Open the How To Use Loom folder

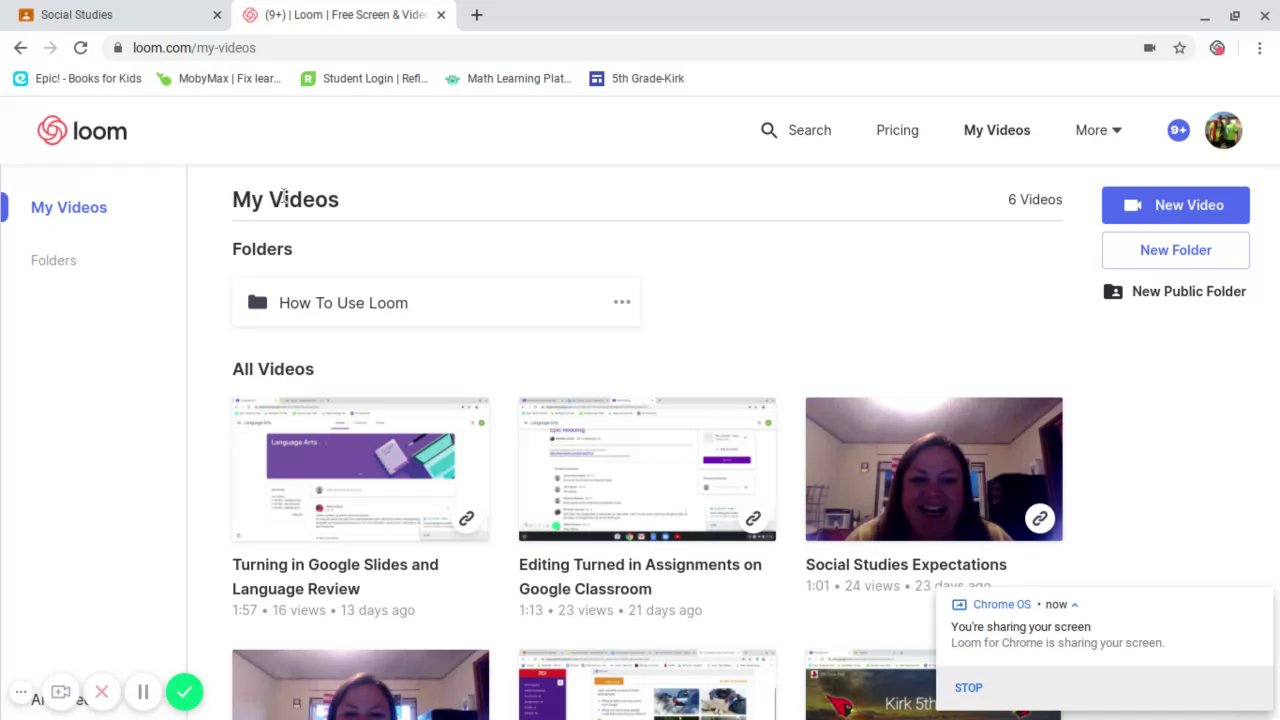coord(436,303)
